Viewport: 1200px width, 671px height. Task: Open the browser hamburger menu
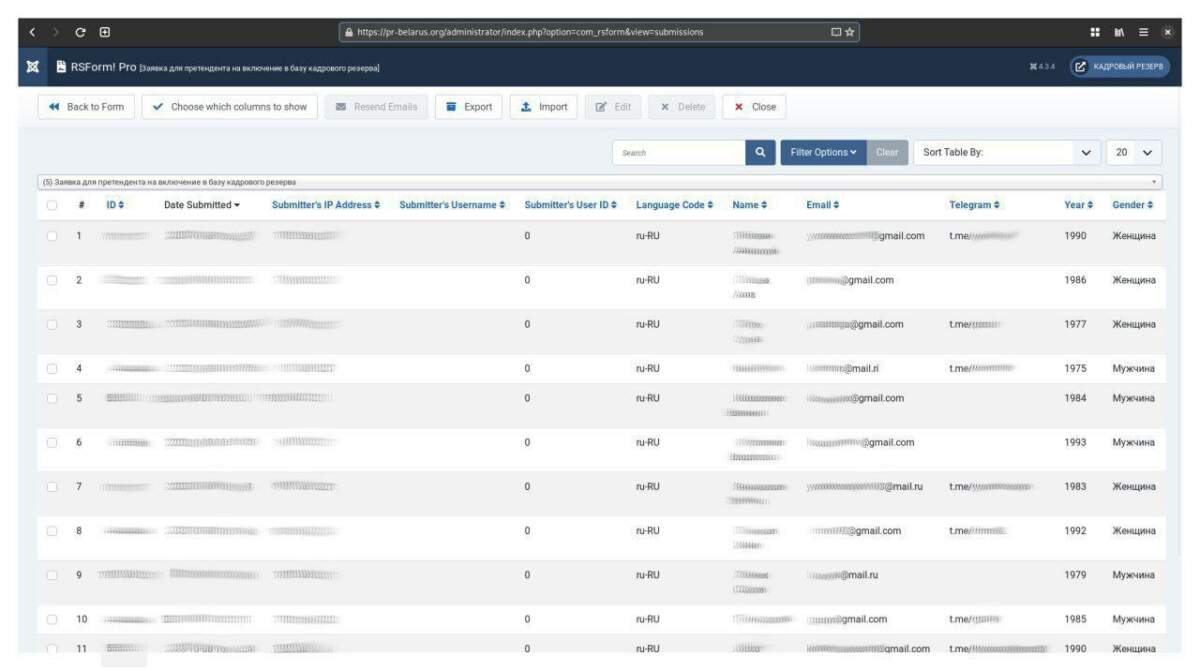pyautogui.click(x=1143, y=32)
